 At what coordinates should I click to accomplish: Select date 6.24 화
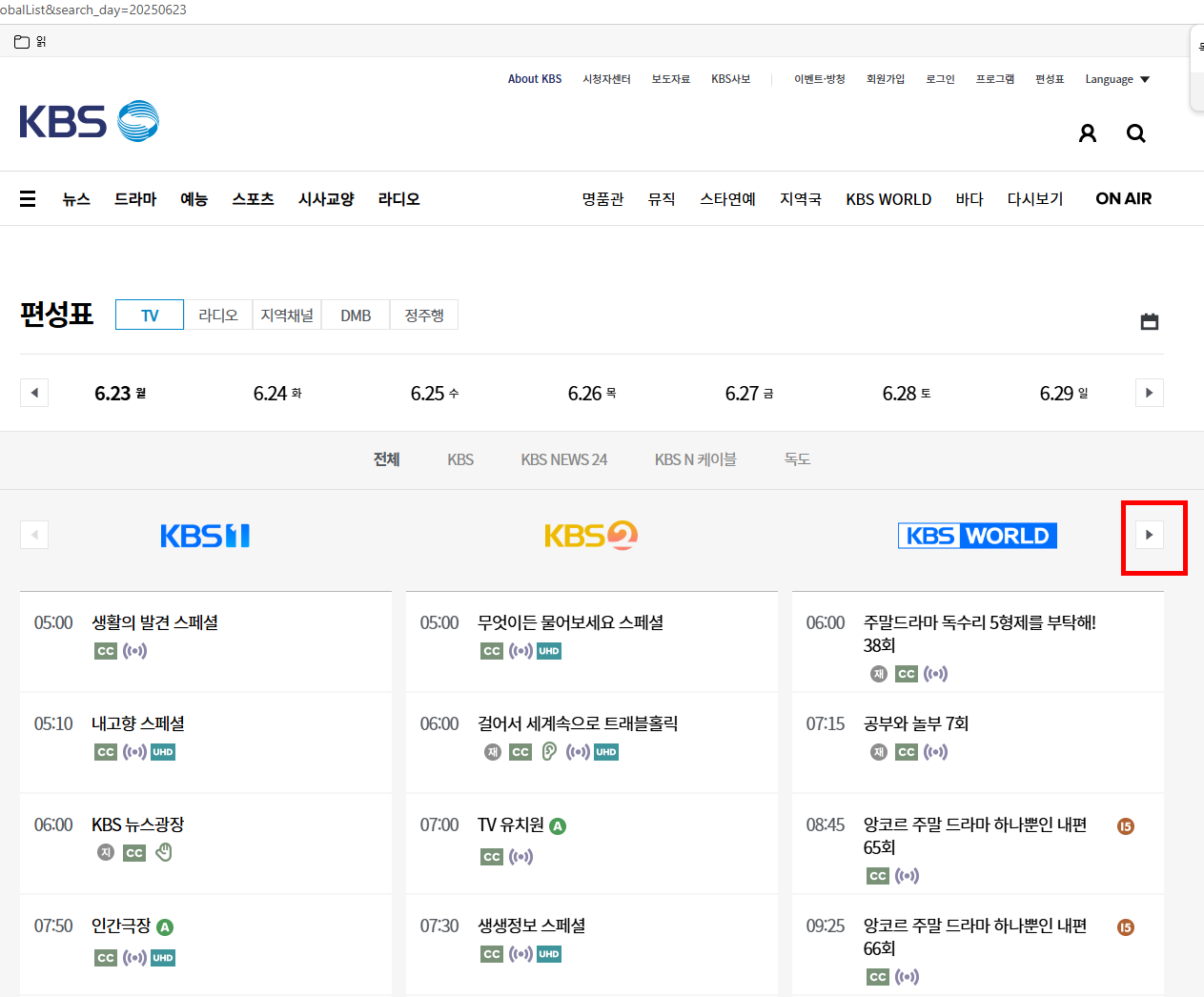point(277,394)
